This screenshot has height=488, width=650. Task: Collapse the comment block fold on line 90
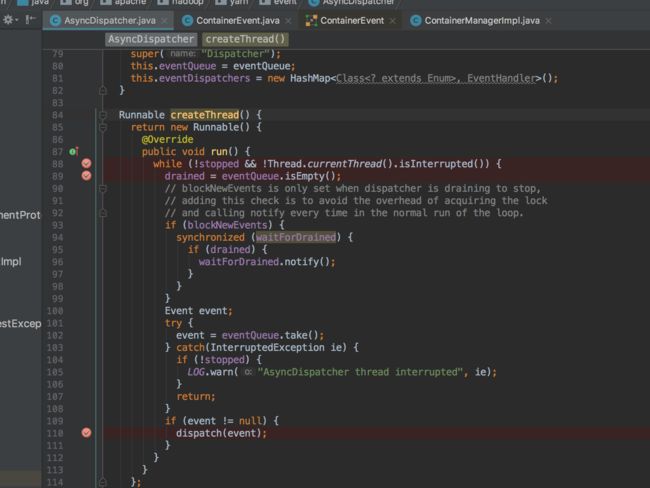103,189
